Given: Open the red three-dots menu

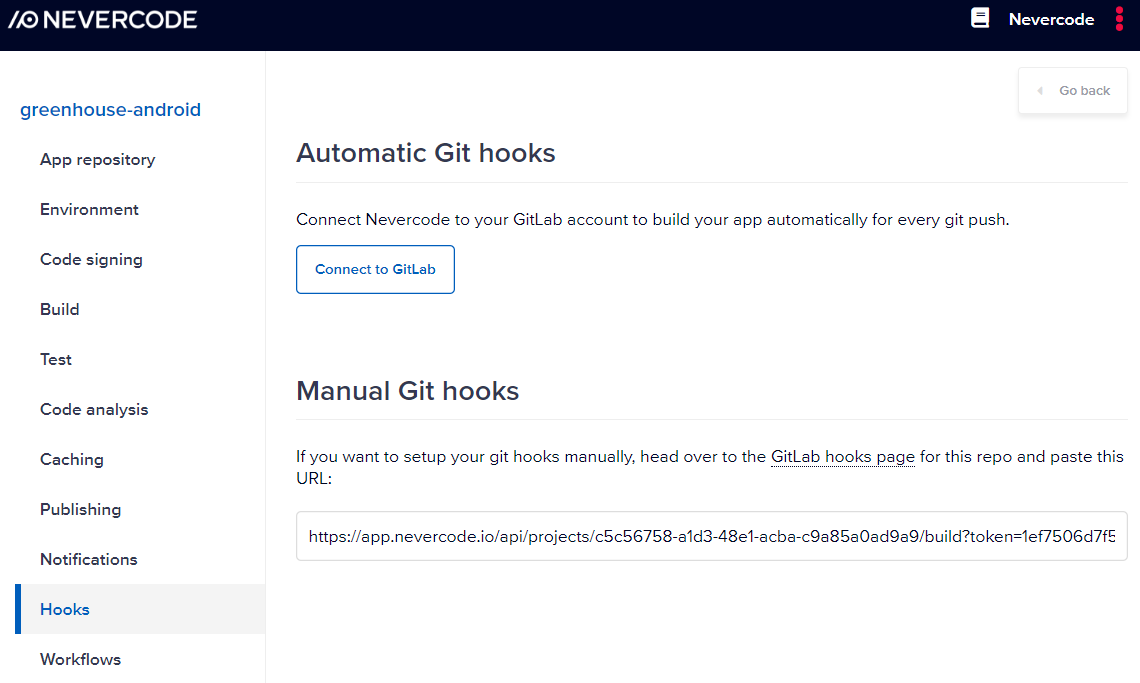Looking at the screenshot, I should [x=1119, y=19].
